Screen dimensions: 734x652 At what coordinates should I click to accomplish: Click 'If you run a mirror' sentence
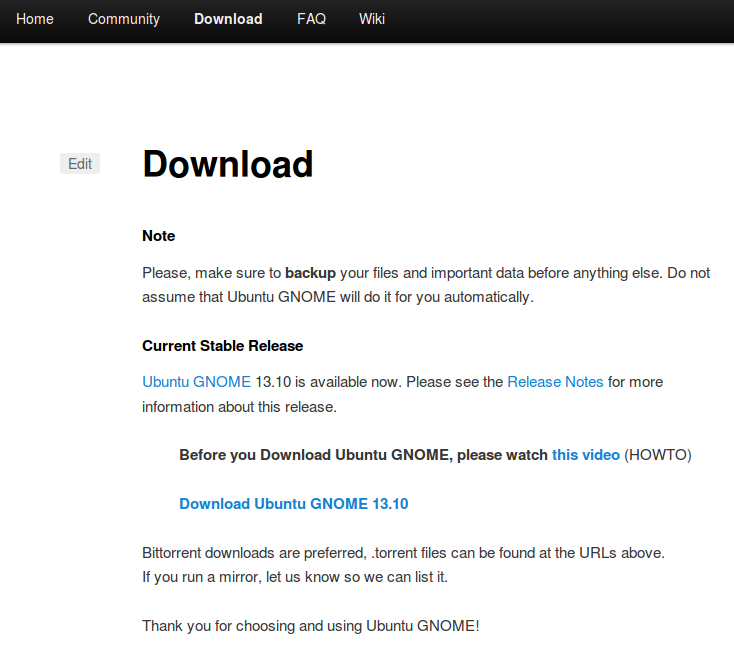295,577
